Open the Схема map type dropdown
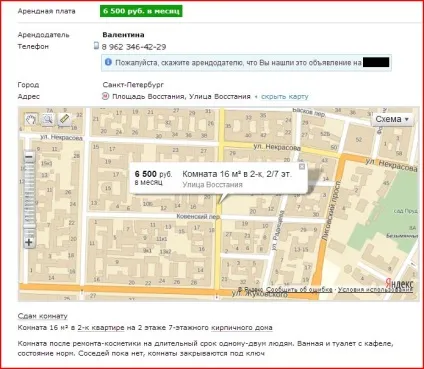Screen dimensions: 424x369 pyautogui.click(x=392, y=119)
